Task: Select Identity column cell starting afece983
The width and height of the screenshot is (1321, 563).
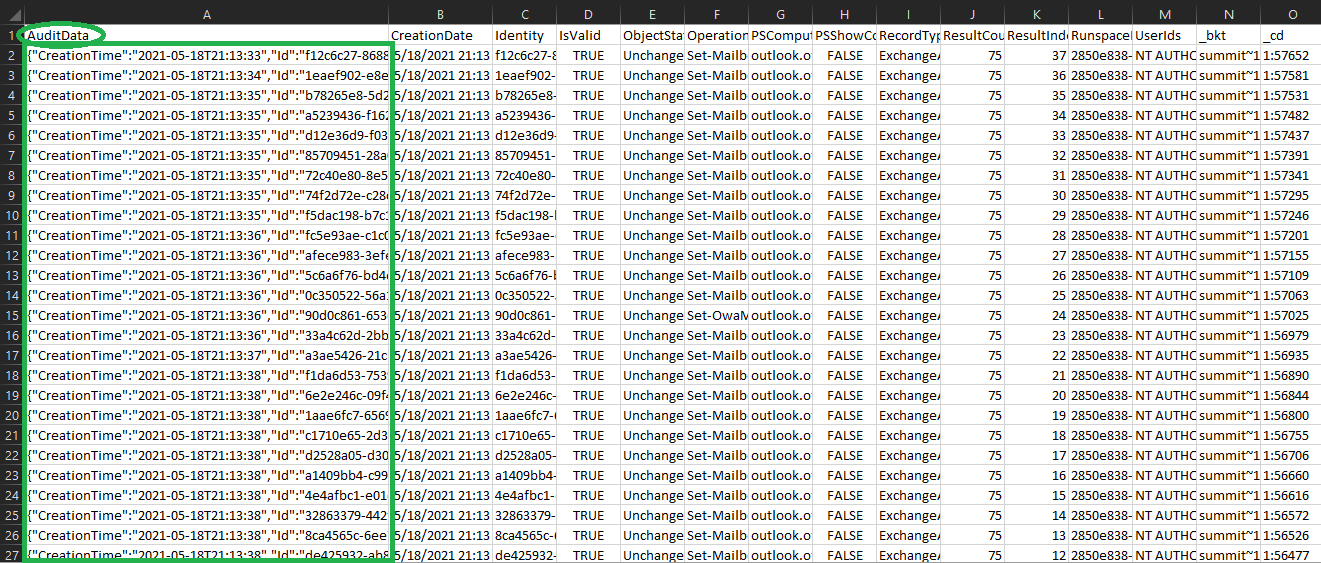Action: (524, 255)
